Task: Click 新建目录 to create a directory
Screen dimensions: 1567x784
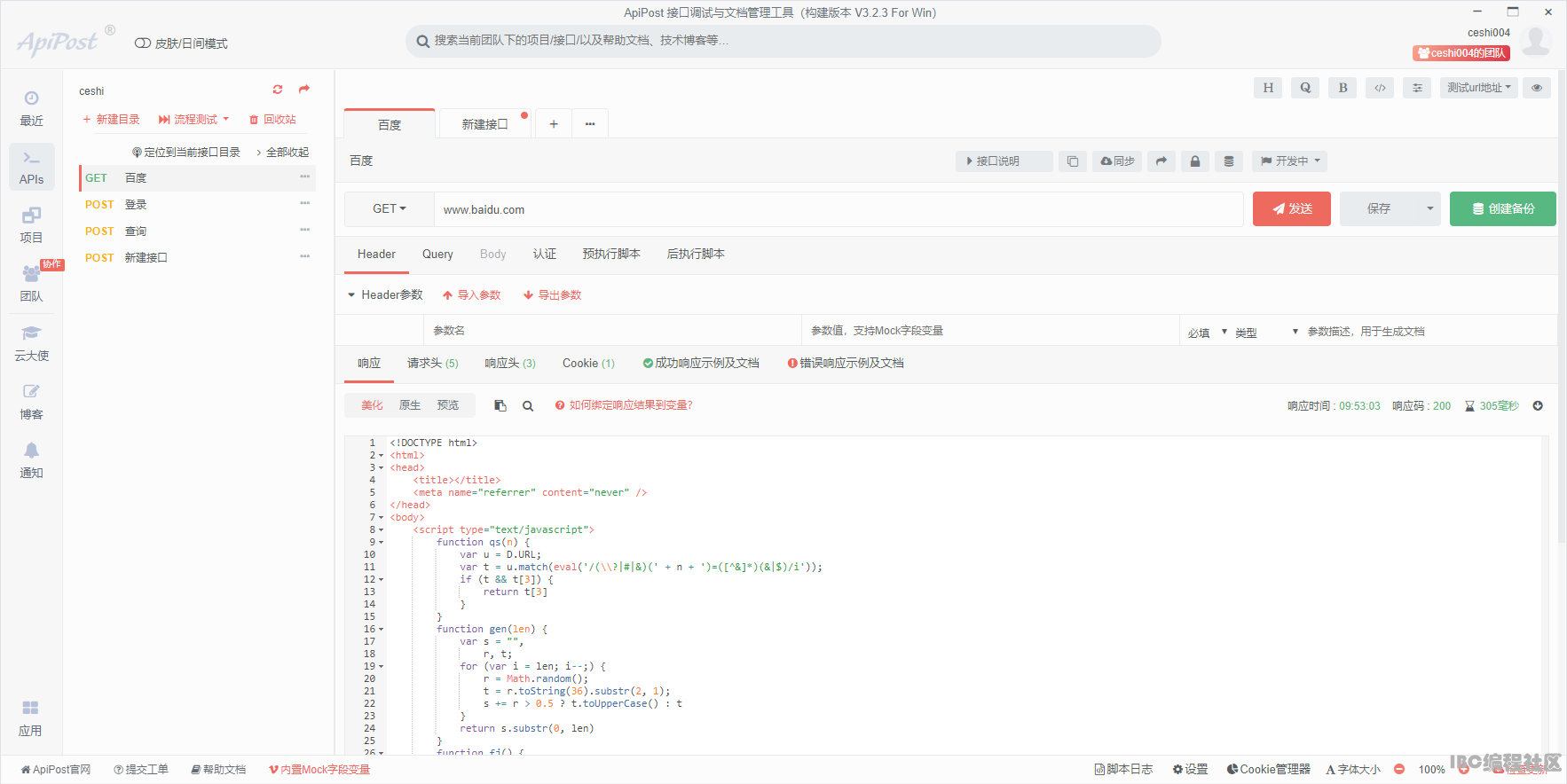Action: tap(111, 120)
